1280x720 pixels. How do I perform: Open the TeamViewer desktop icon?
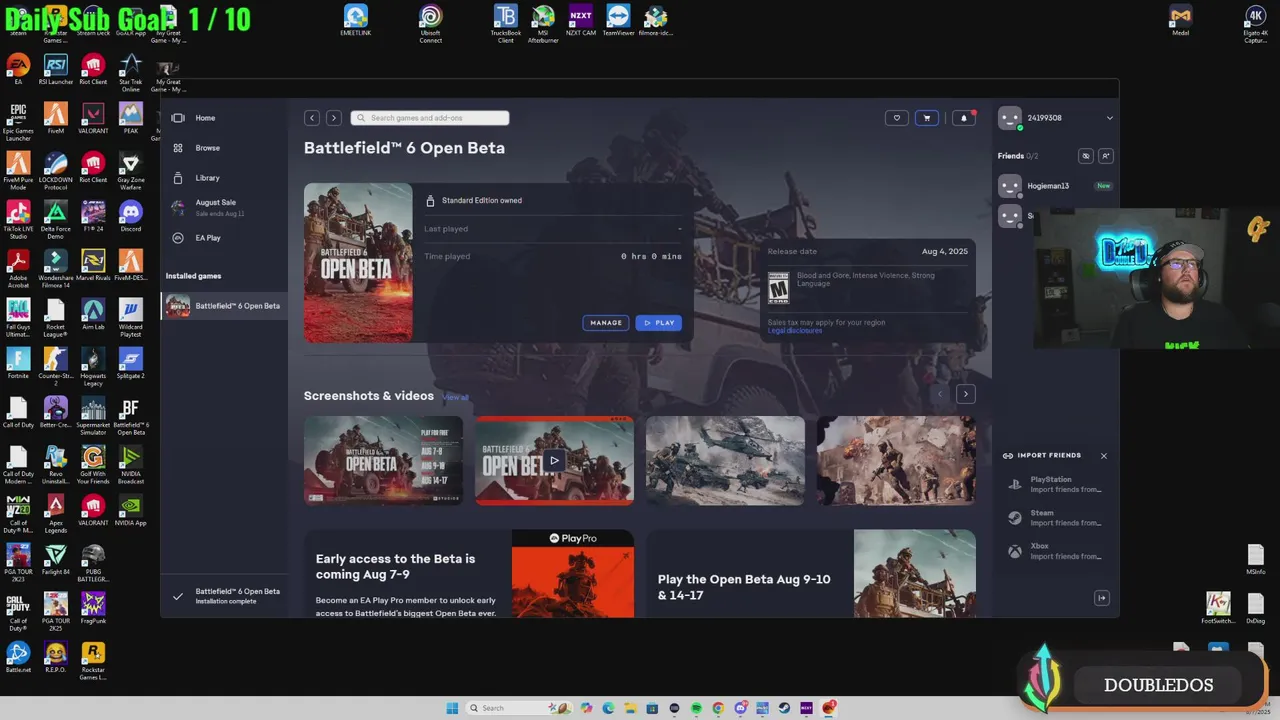(x=618, y=21)
